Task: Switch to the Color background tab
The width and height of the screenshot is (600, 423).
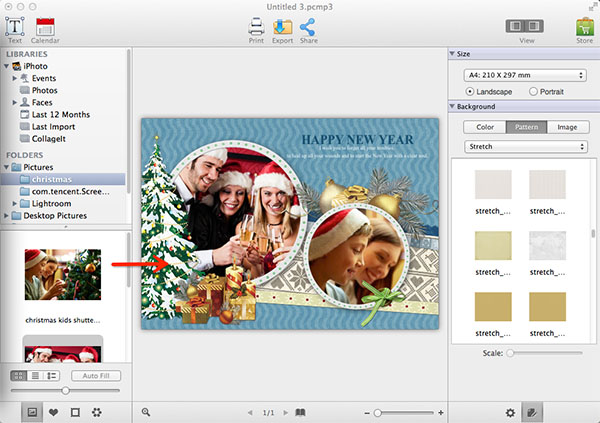Action: point(484,127)
